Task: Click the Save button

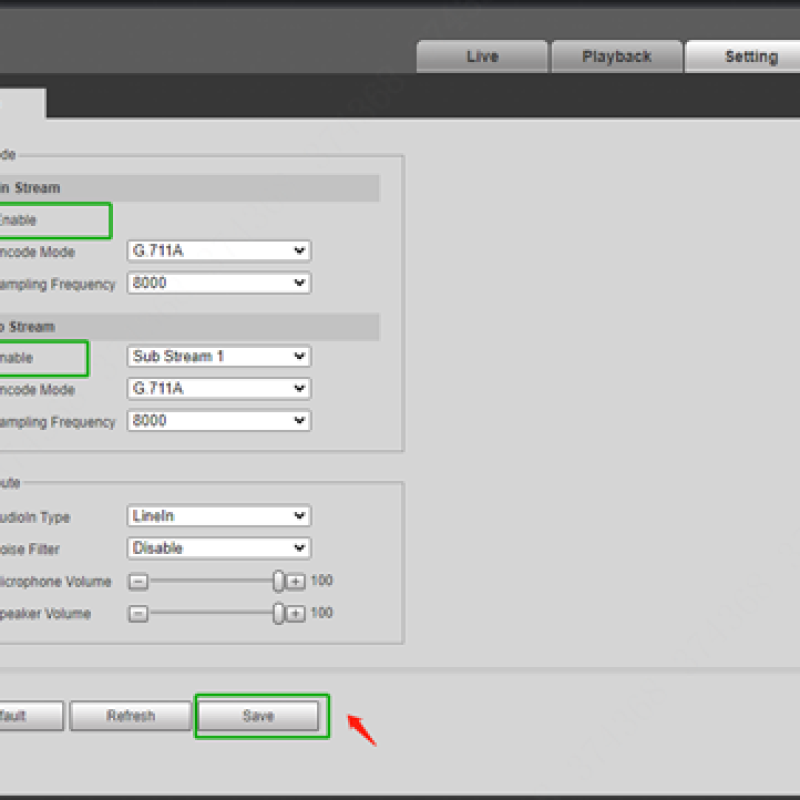Action: pos(258,716)
